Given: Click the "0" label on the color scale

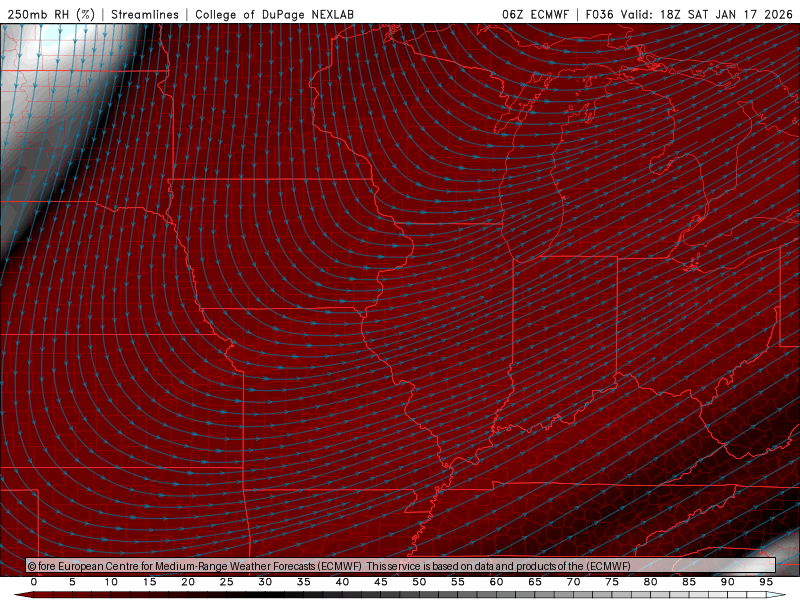Looking at the screenshot, I should (x=34, y=582).
